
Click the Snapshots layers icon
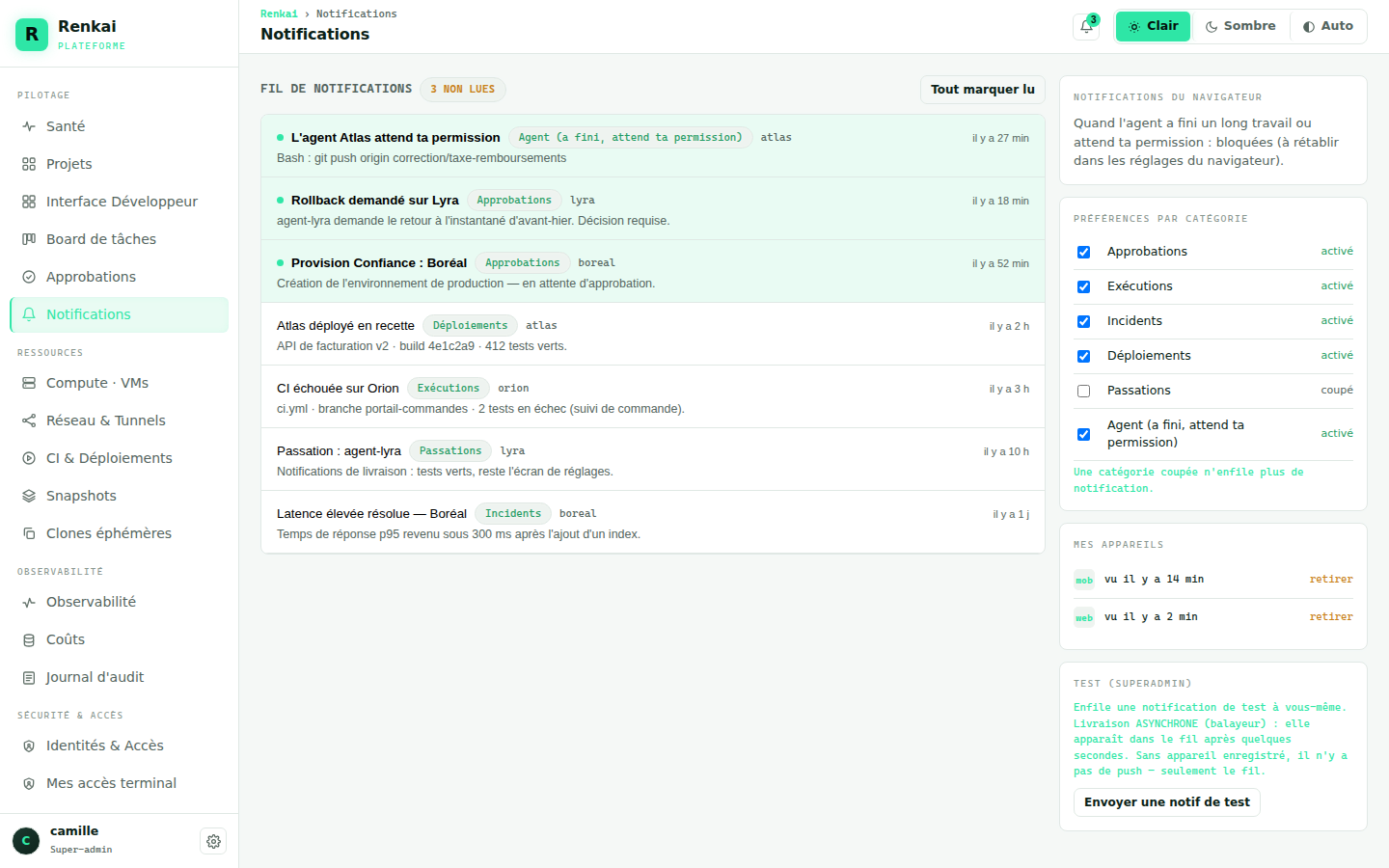(29, 496)
